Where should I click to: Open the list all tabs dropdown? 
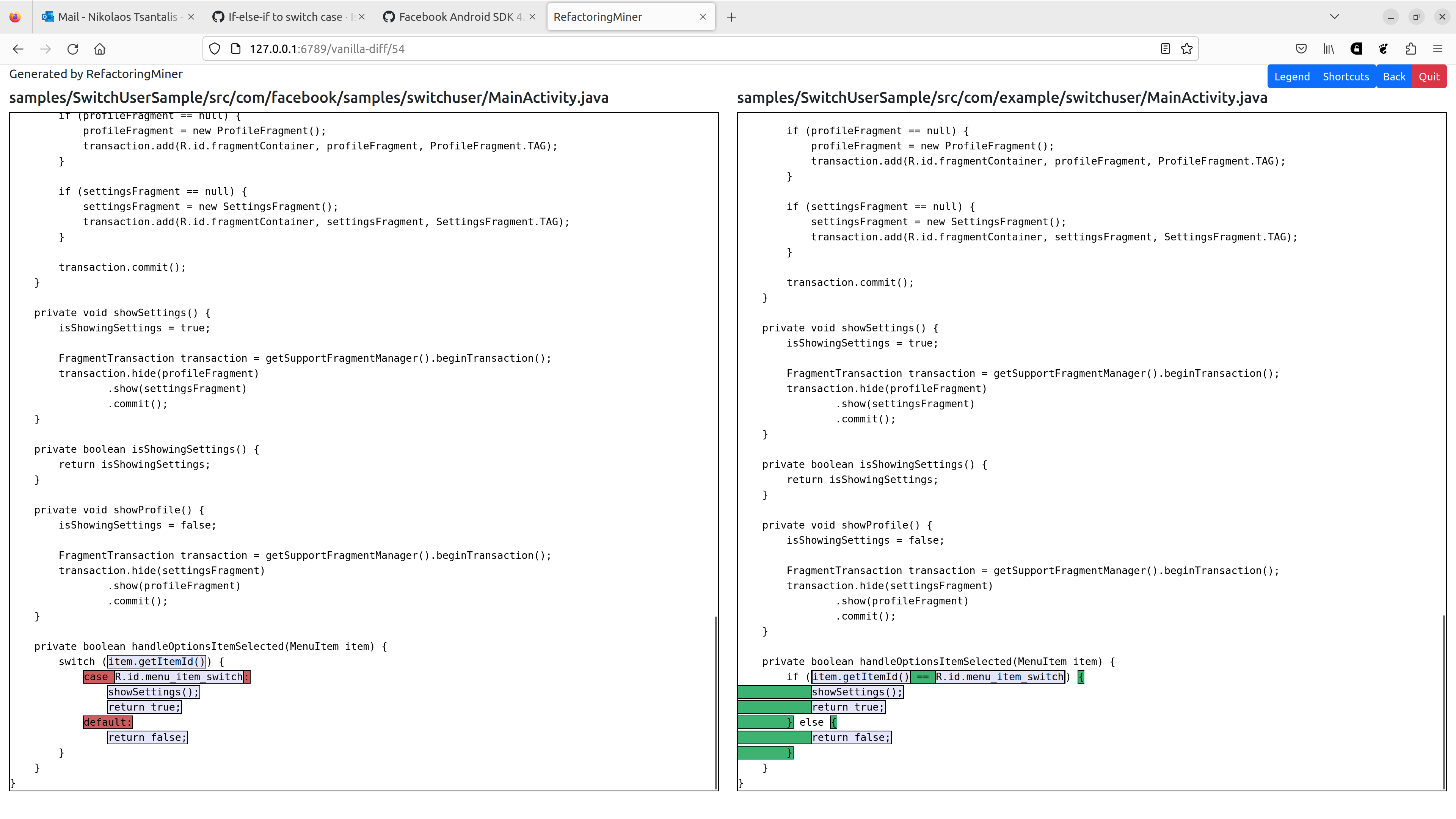pyautogui.click(x=1335, y=16)
